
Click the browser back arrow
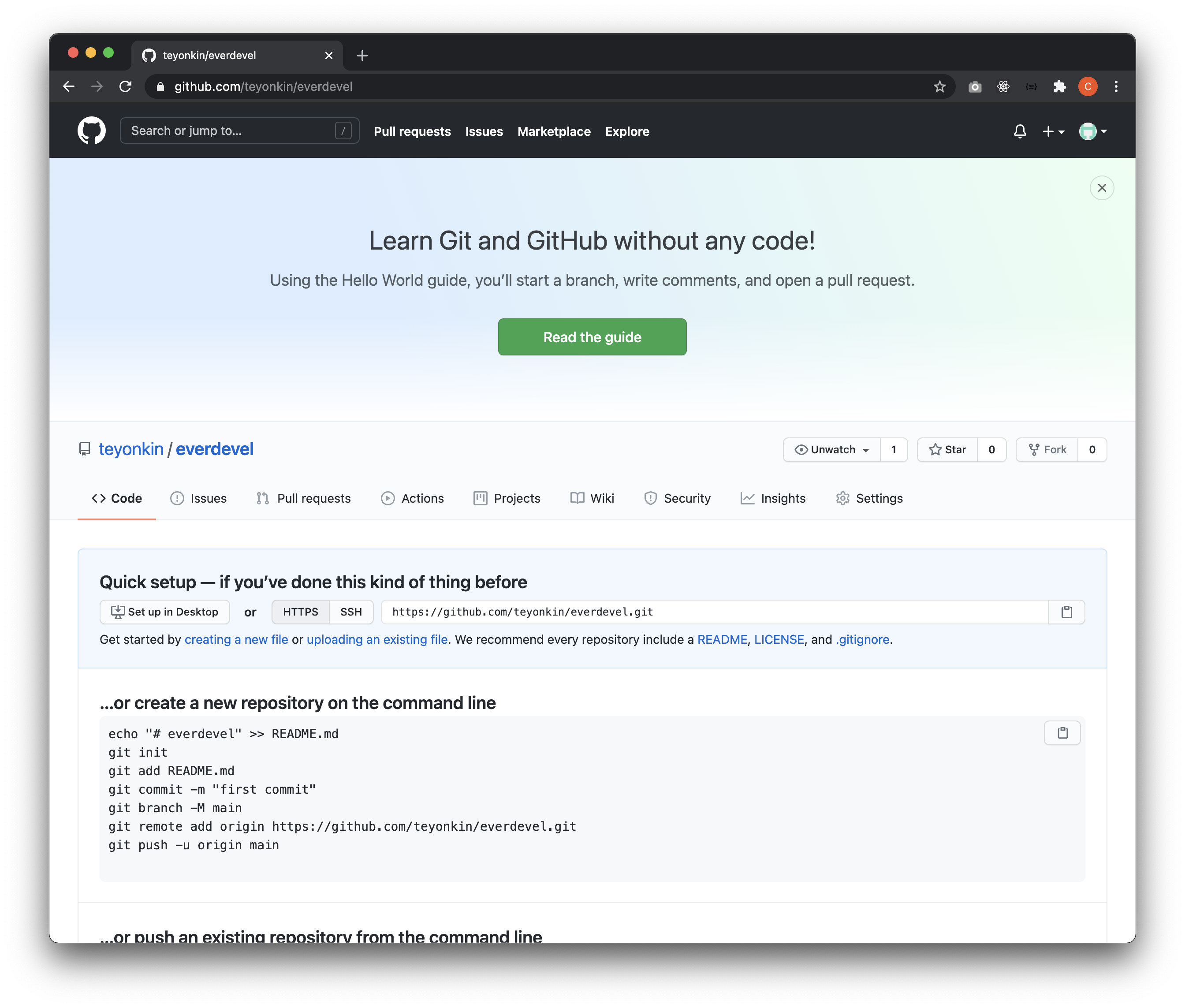pyautogui.click(x=69, y=86)
